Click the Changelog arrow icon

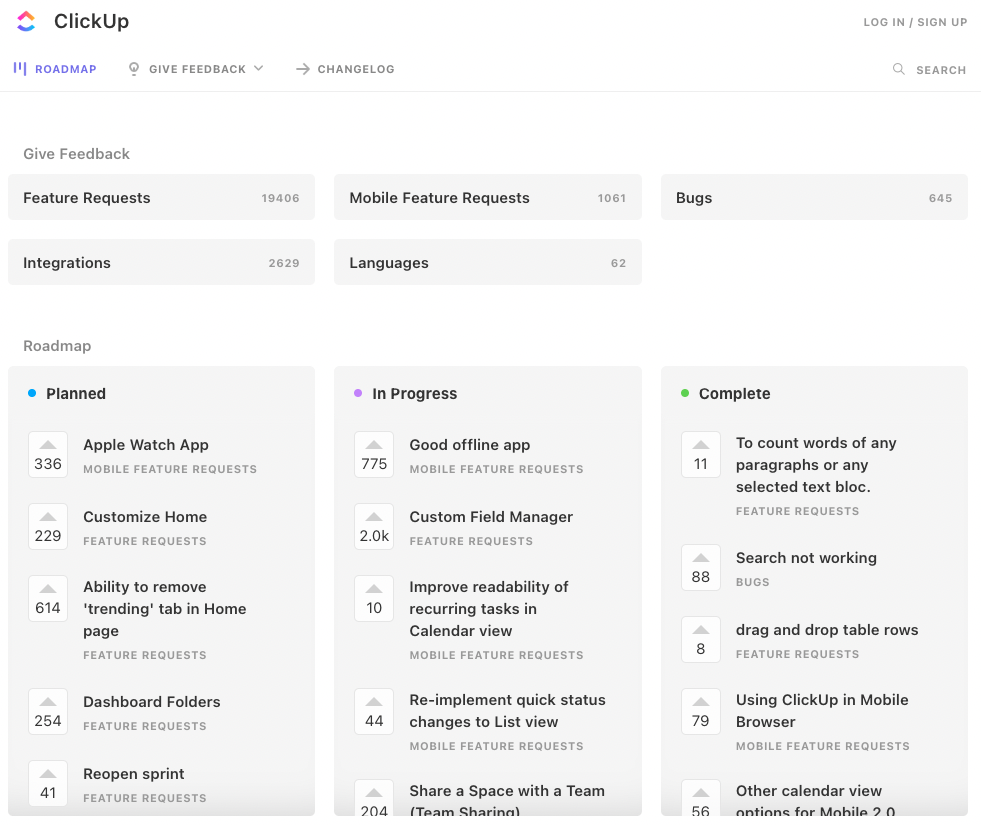(x=303, y=69)
